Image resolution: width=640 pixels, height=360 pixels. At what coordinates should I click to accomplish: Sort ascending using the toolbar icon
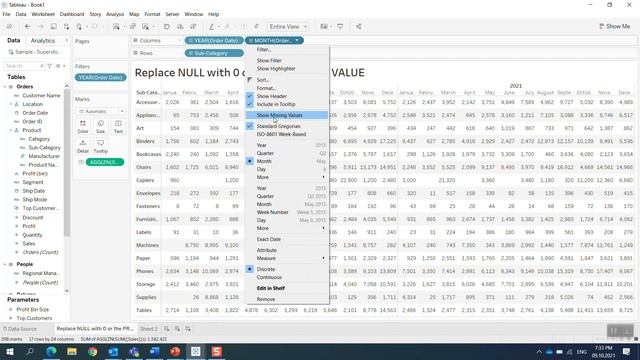click(x=180, y=27)
